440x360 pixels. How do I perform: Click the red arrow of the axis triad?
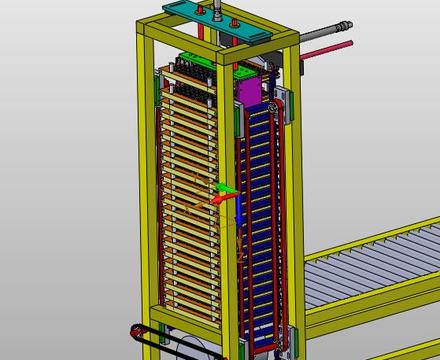pos(224,198)
